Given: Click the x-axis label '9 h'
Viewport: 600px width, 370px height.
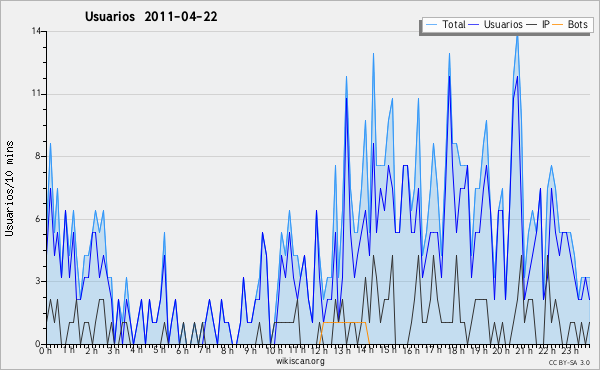Looking at the screenshot, I should point(250,350).
